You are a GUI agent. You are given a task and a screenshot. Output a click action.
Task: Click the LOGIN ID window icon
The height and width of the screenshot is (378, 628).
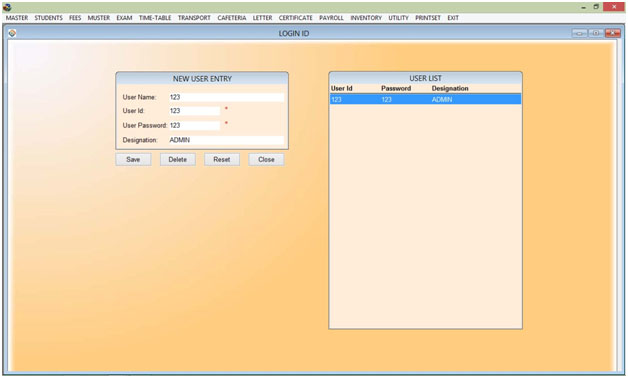[12, 33]
